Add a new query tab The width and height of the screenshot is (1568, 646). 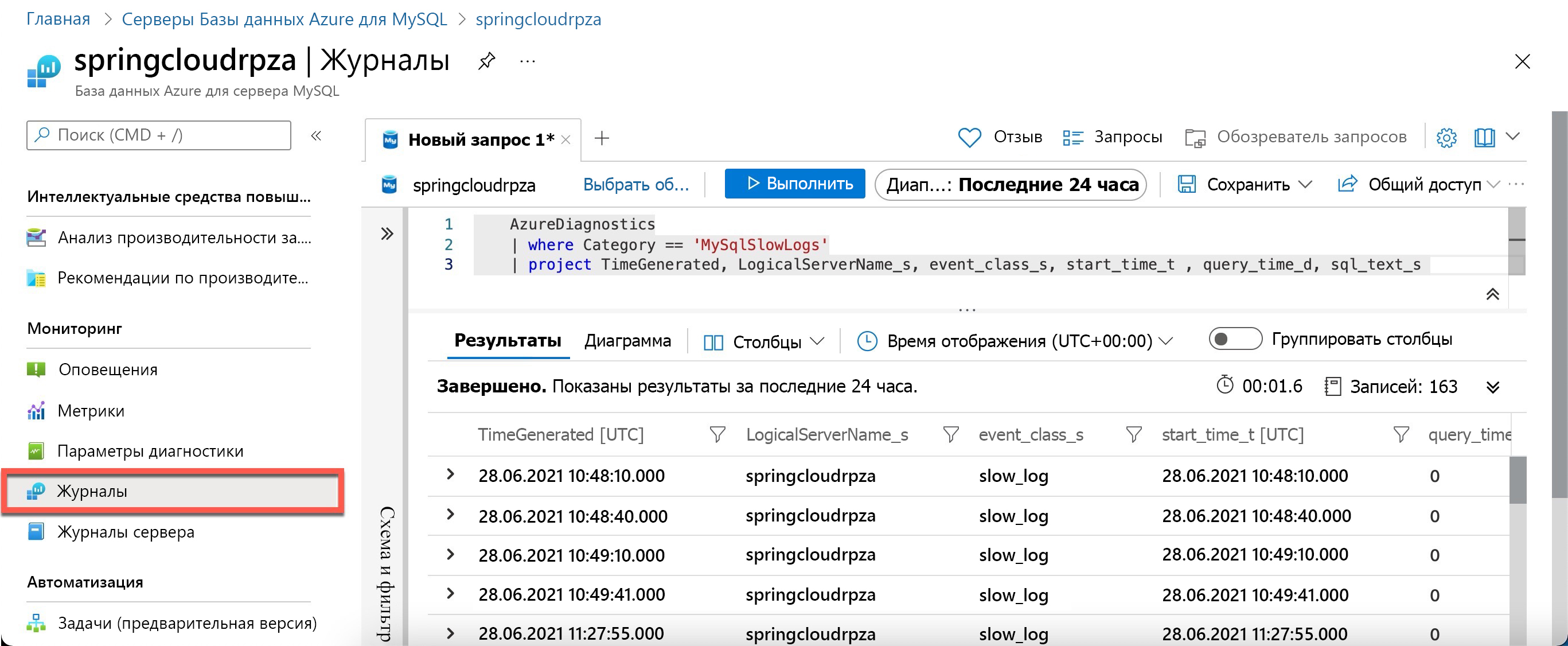pyautogui.click(x=602, y=138)
